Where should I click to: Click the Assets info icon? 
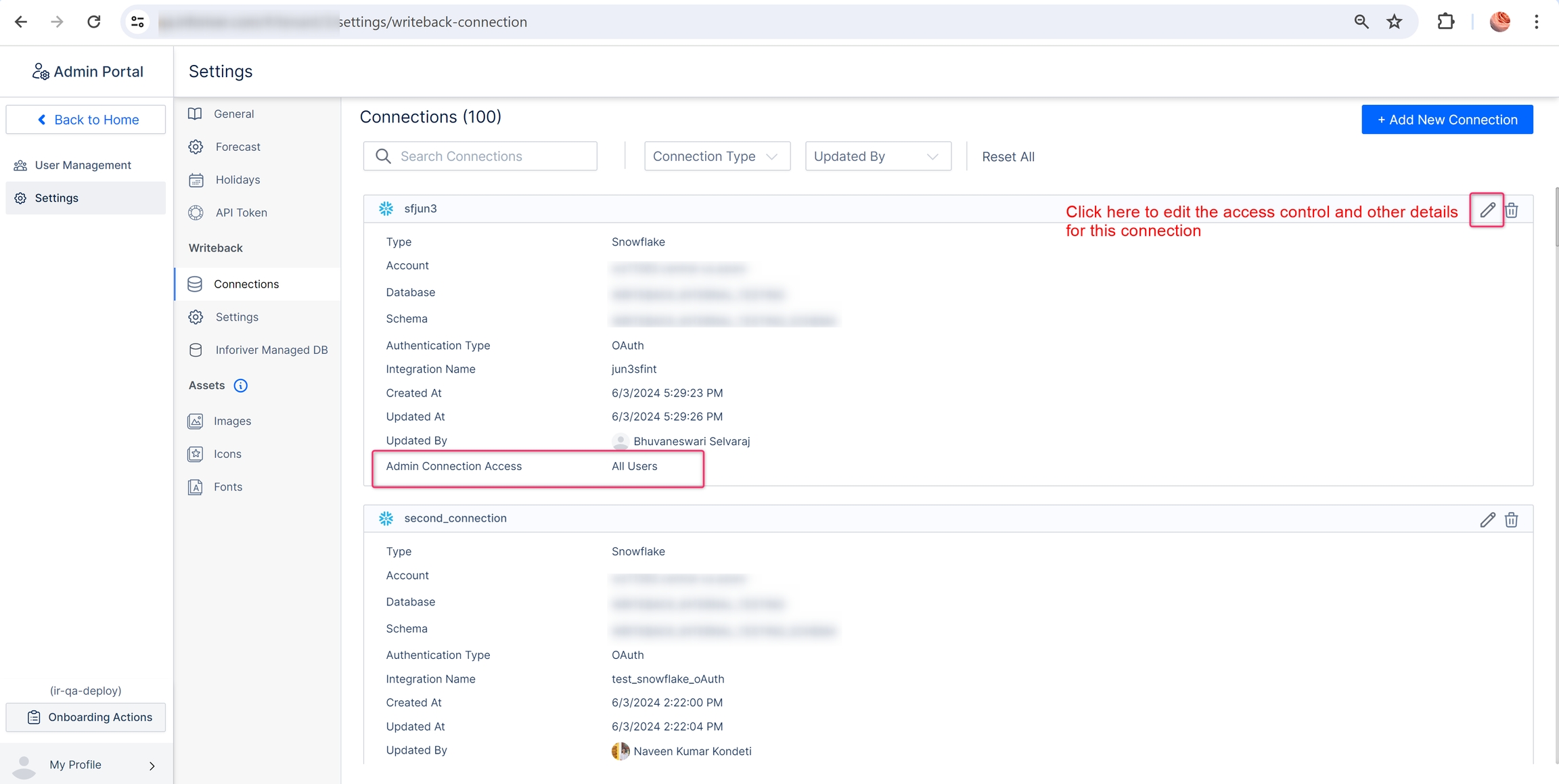(240, 386)
